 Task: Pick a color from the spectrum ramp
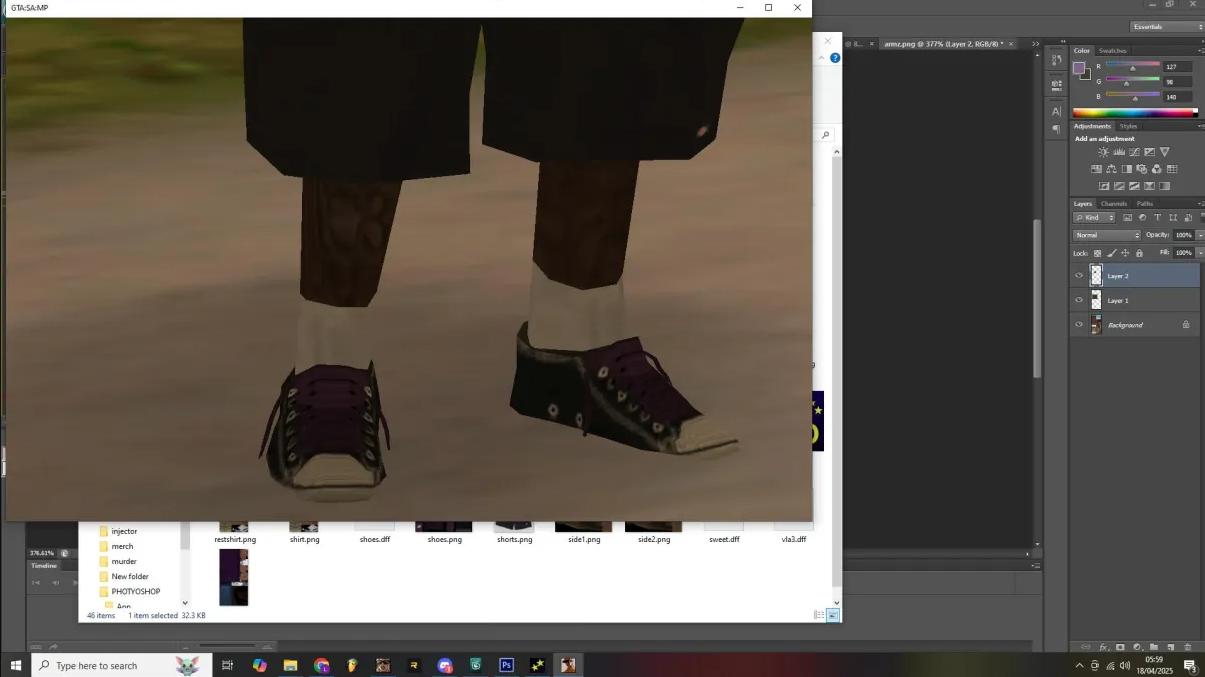click(1135, 113)
